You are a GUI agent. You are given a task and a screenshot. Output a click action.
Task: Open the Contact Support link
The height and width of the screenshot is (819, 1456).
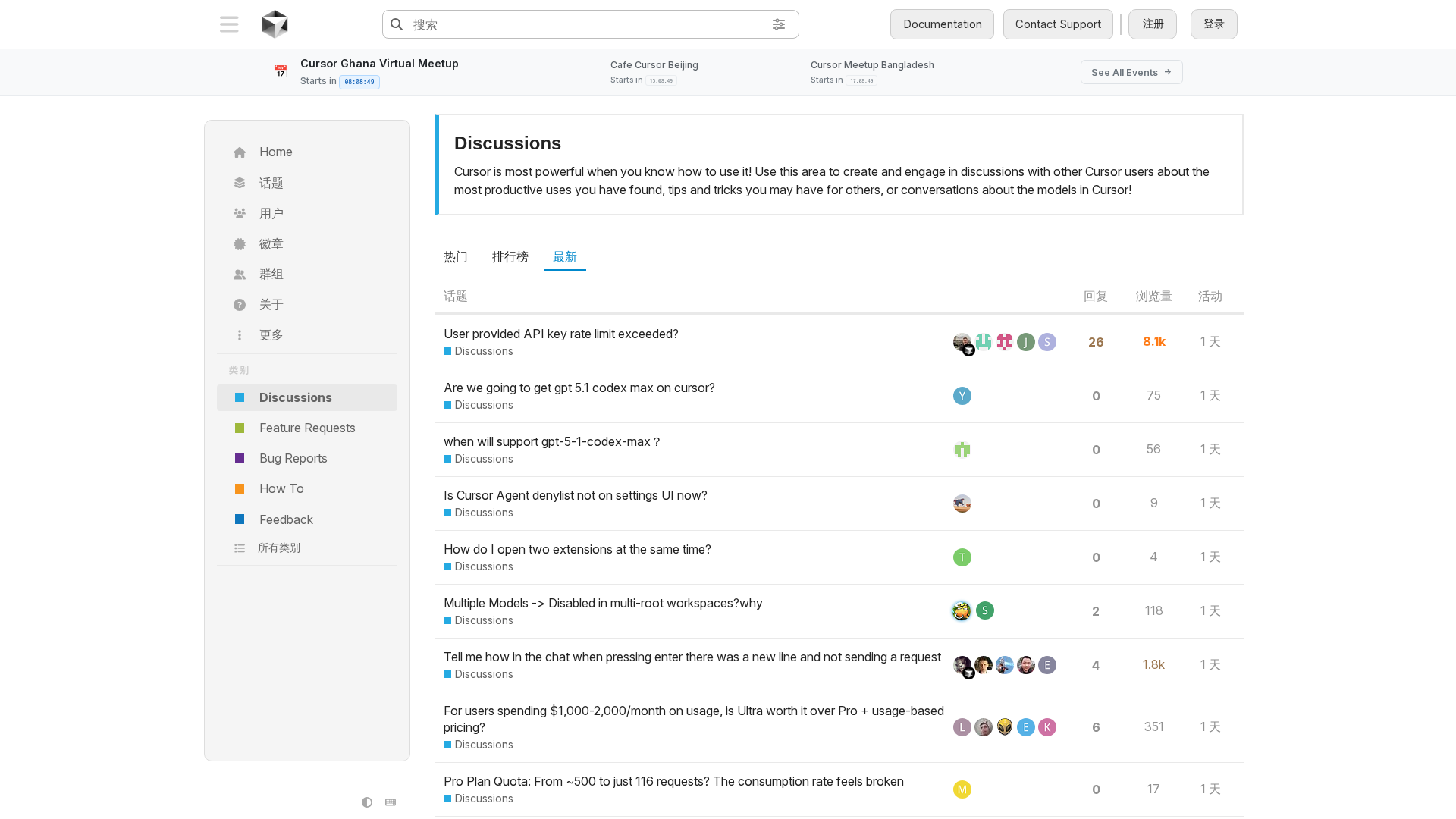[1057, 24]
